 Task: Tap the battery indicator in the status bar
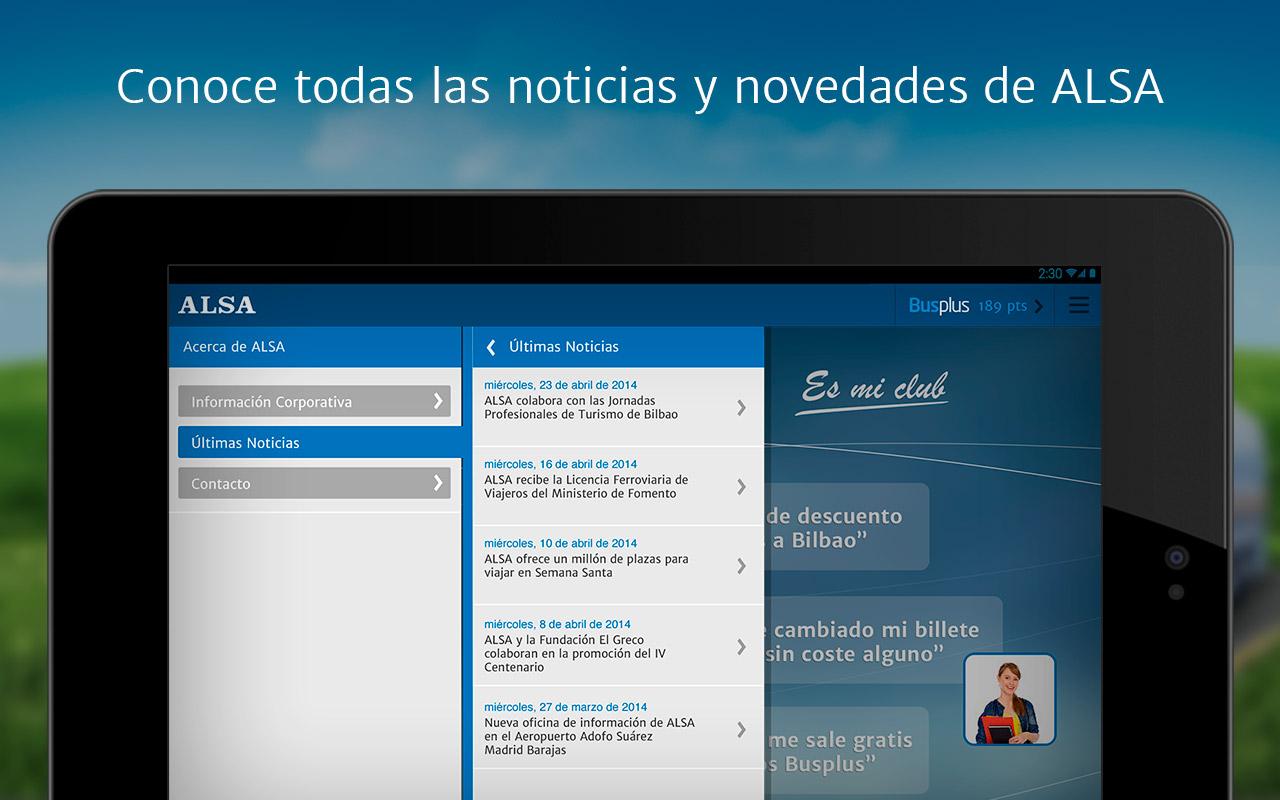[x=1091, y=271]
